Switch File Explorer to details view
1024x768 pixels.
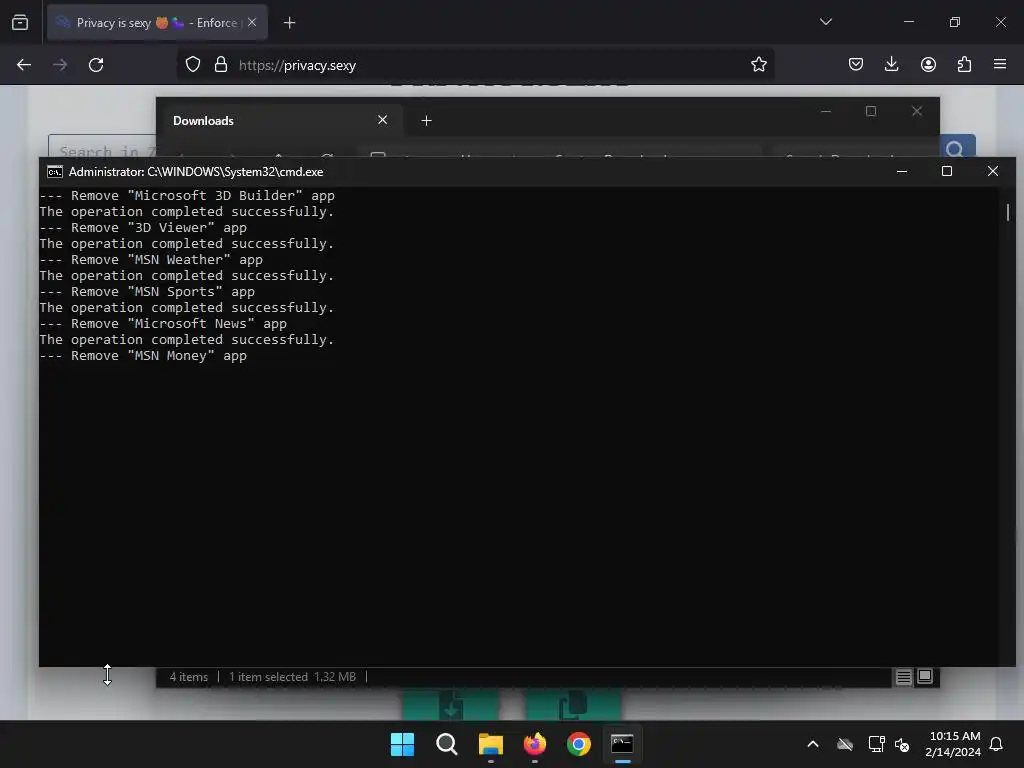click(x=903, y=677)
